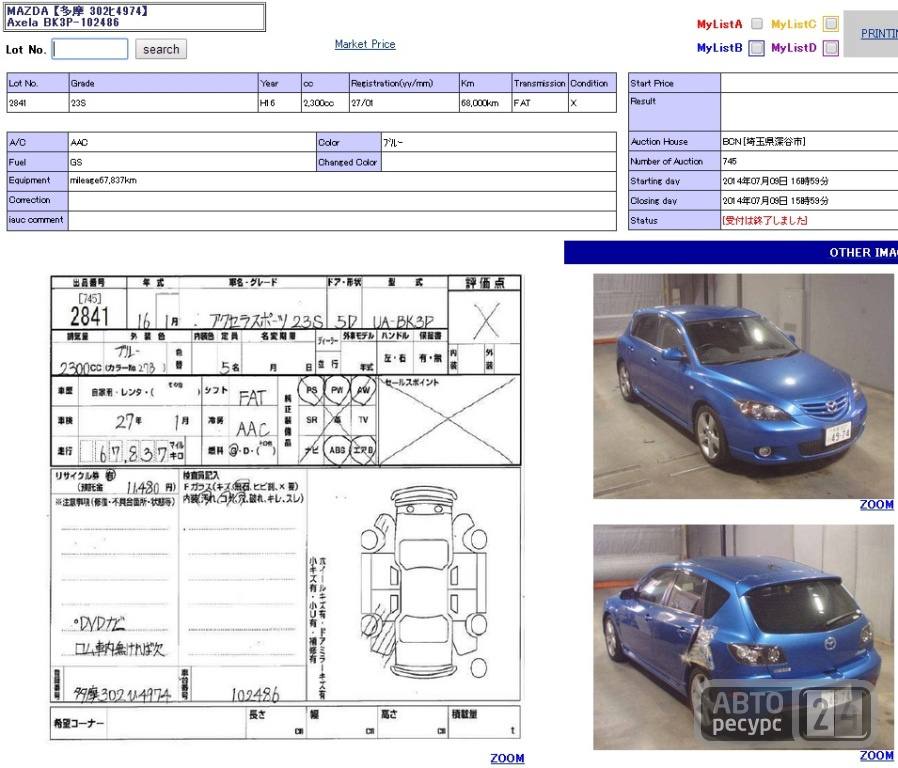This screenshot has width=898, height=768.
Task: Open the Market Price link
Action: point(365,44)
